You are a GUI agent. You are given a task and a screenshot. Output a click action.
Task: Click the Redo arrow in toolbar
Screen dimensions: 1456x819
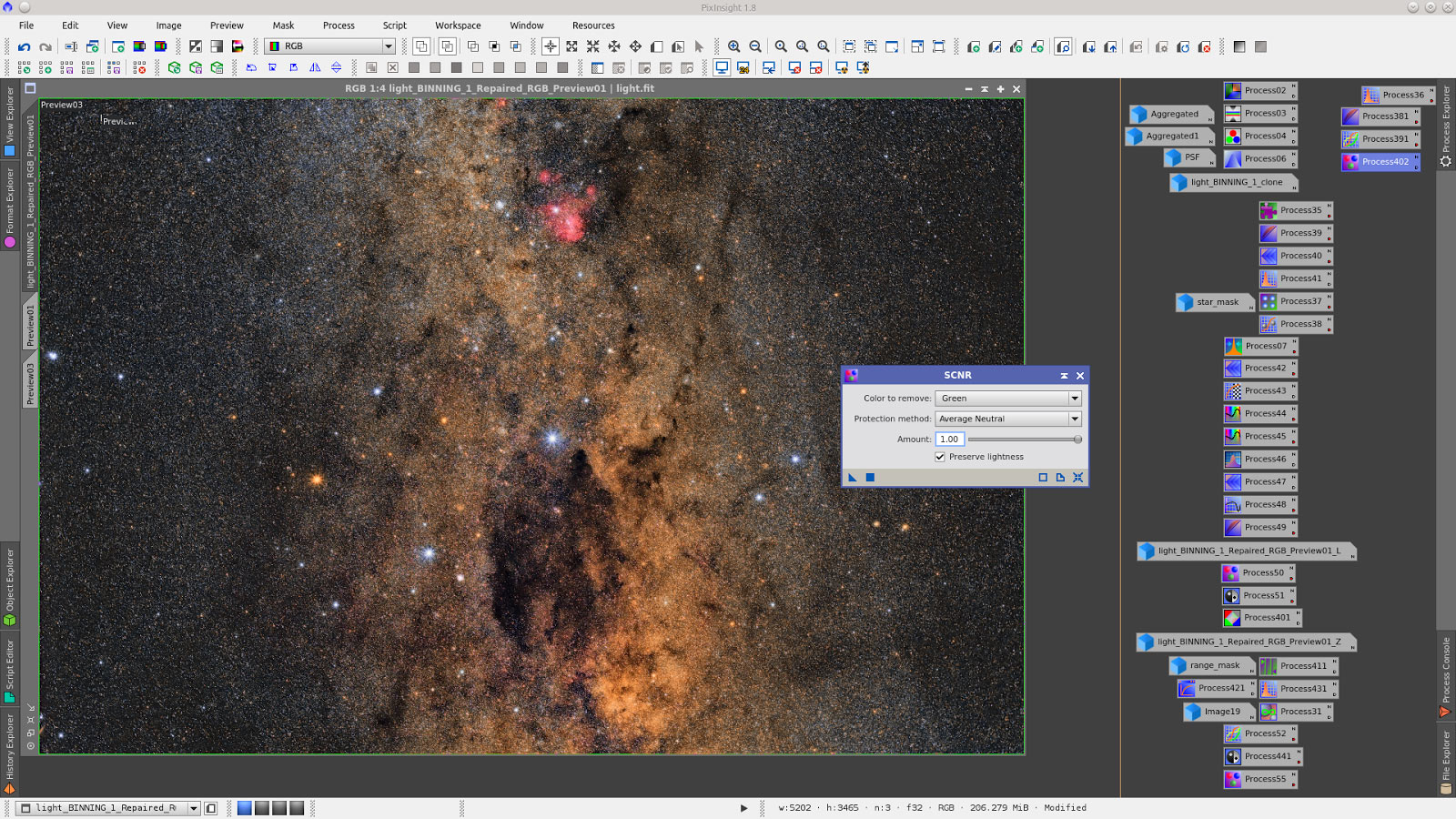[45, 46]
